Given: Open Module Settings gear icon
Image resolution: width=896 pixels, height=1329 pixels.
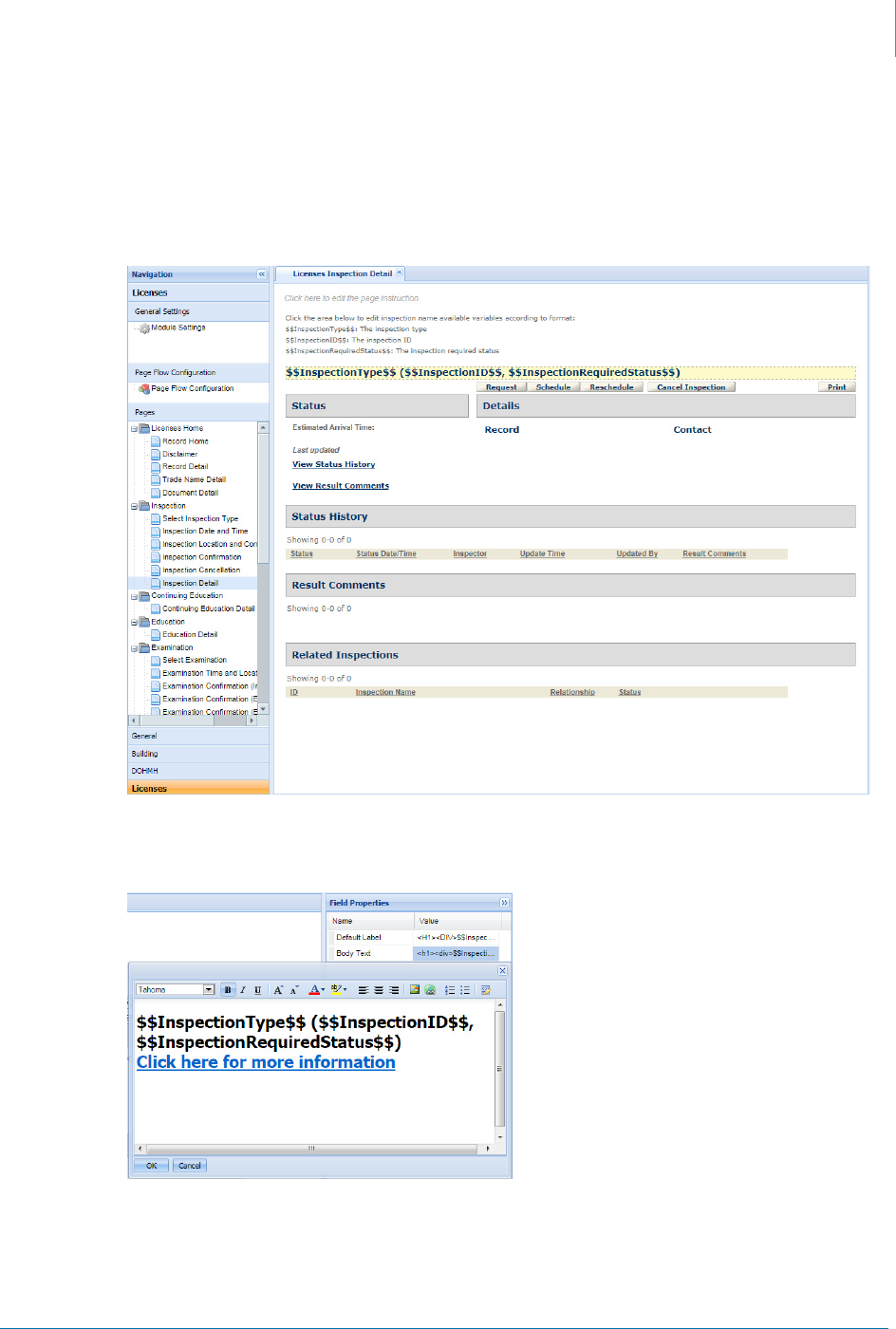Looking at the screenshot, I should pos(144,328).
